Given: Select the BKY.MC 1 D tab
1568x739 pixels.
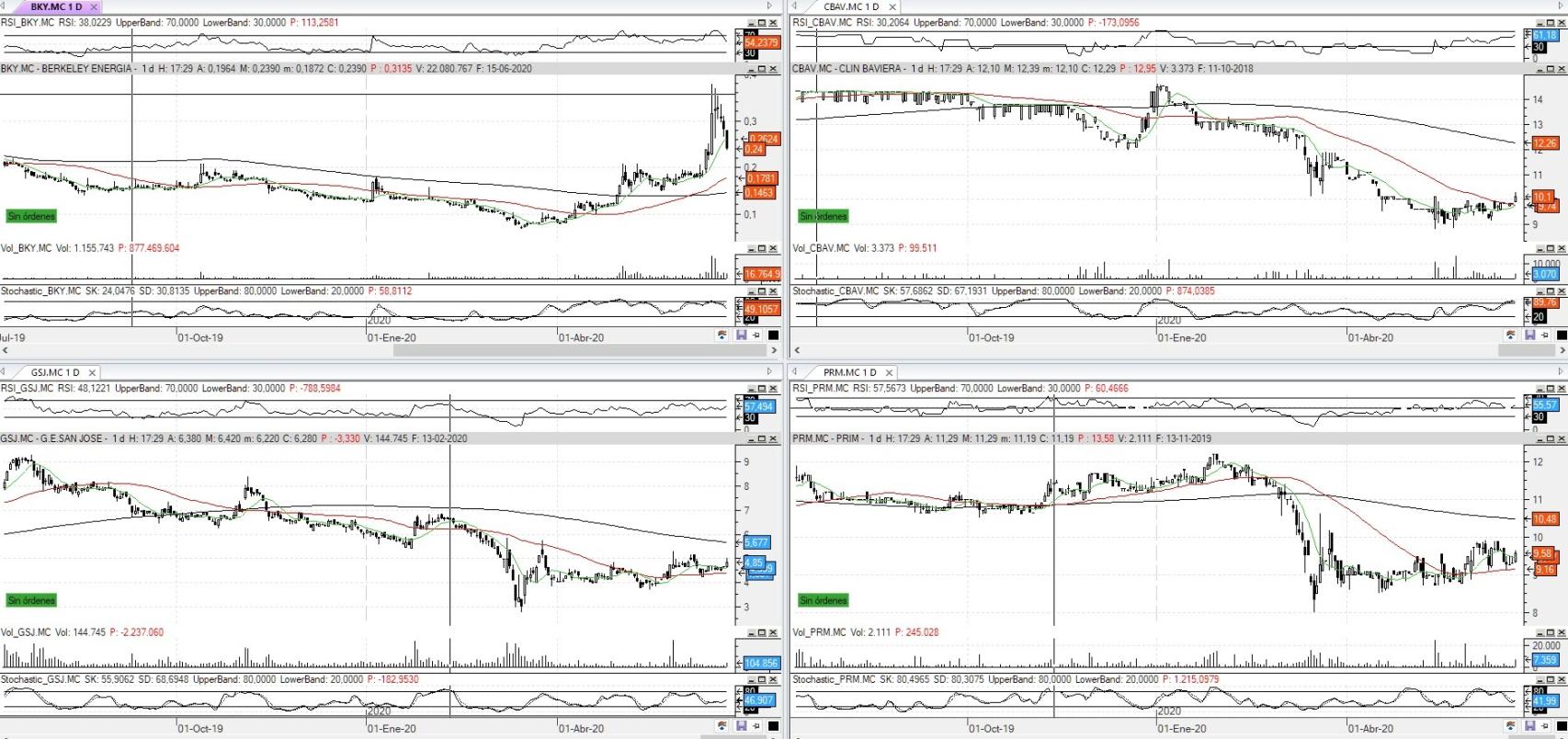Looking at the screenshot, I should [56, 6].
